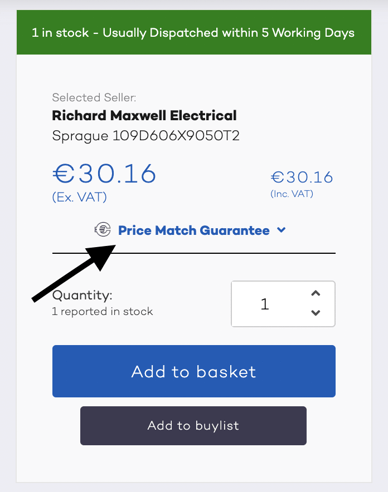
Task: Add the item to basket
Action: 194,371
